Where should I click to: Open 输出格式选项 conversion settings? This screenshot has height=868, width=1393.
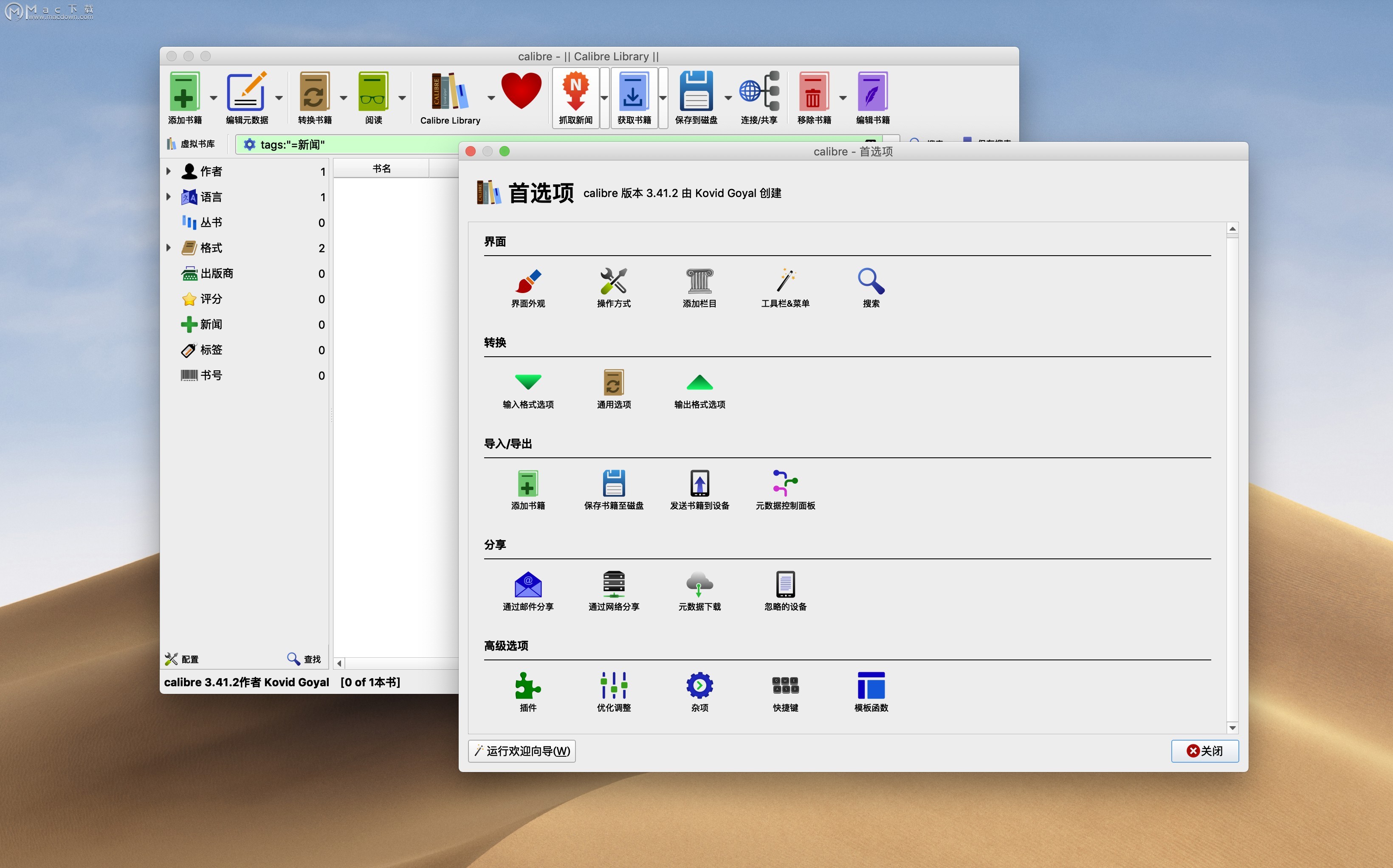click(x=699, y=389)
